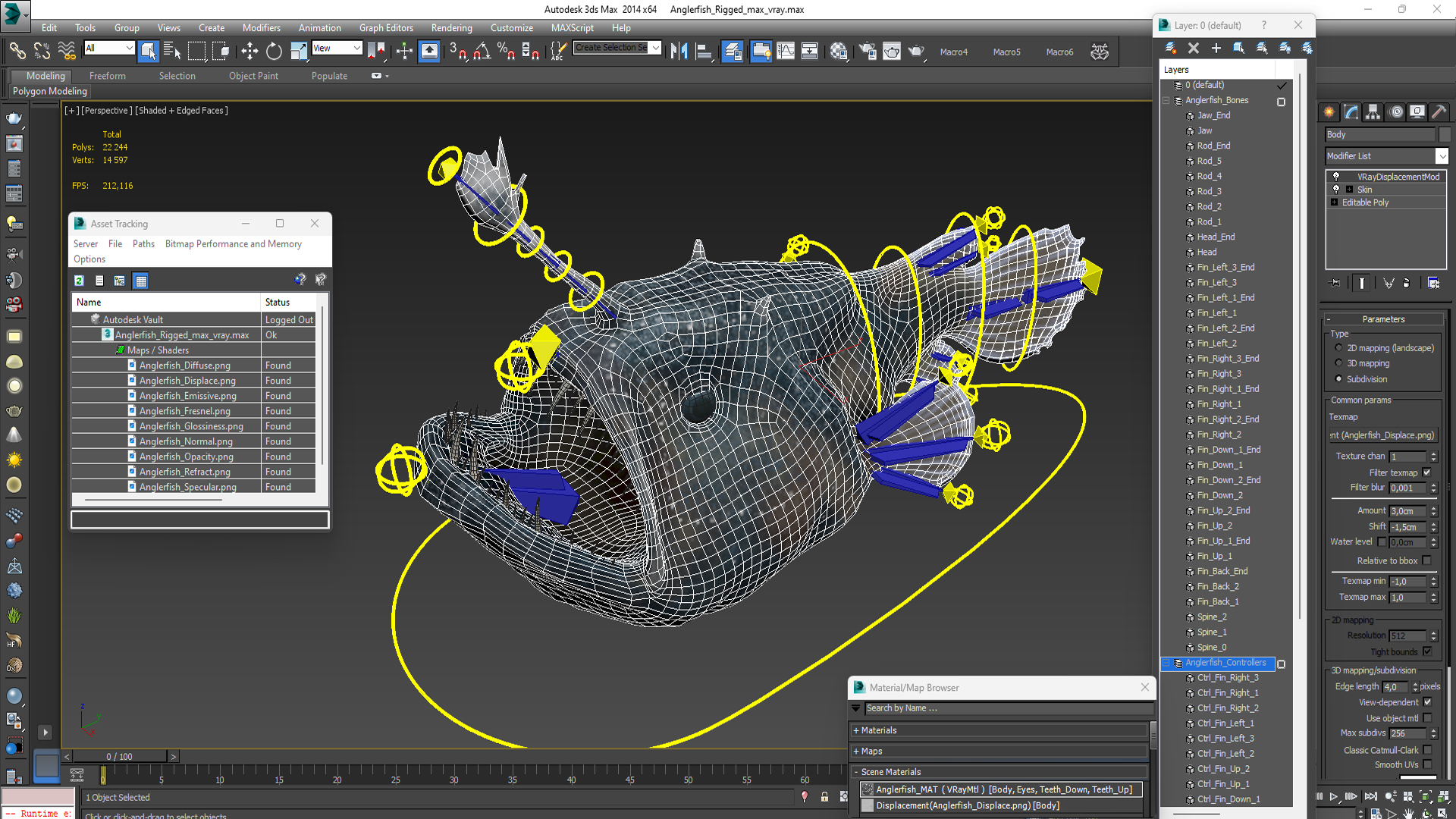Viewport: 1456px width, 819px height.
Task: Enable Relative to bbox checkbox
Action: tap(1426, 560)
